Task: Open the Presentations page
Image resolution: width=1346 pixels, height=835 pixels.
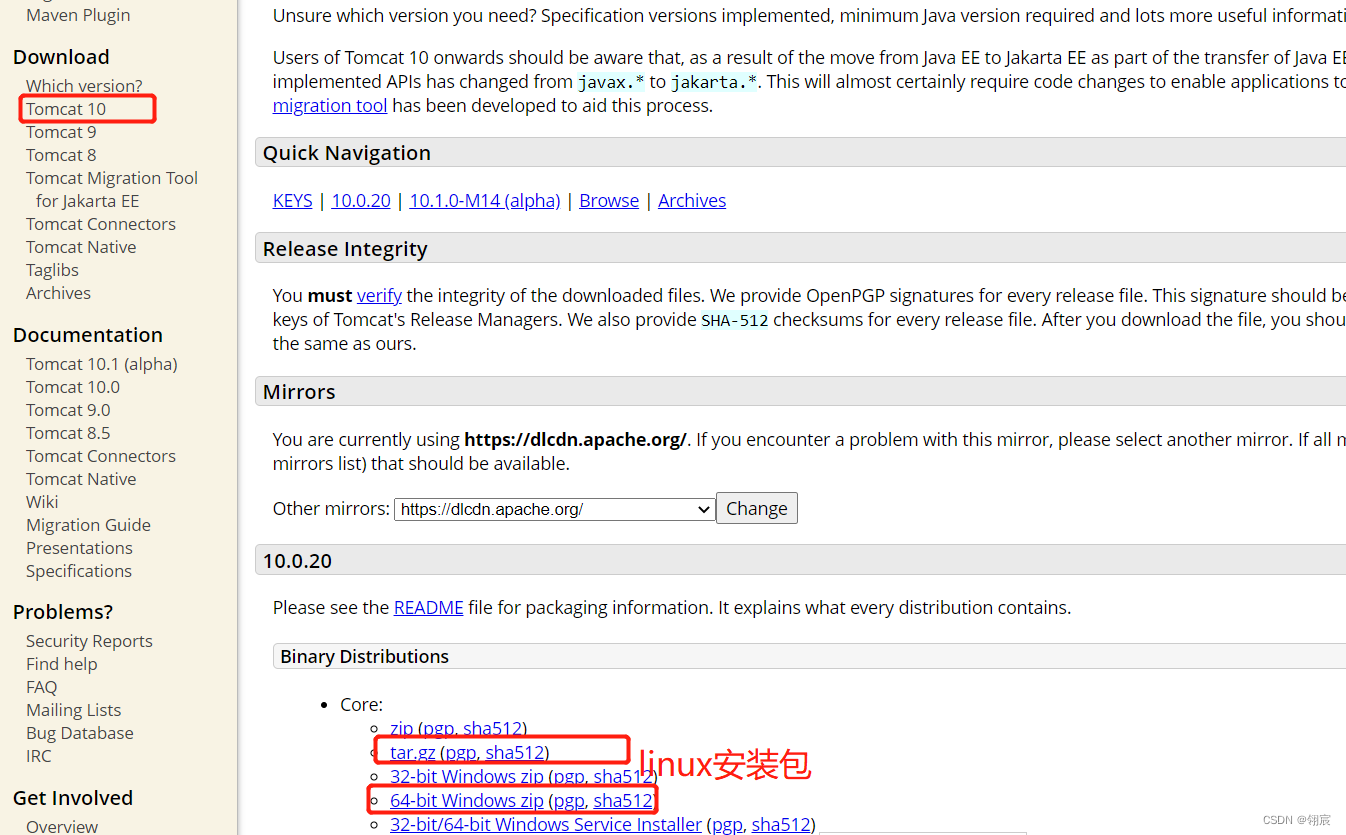Action: click(x=79, y=548)
